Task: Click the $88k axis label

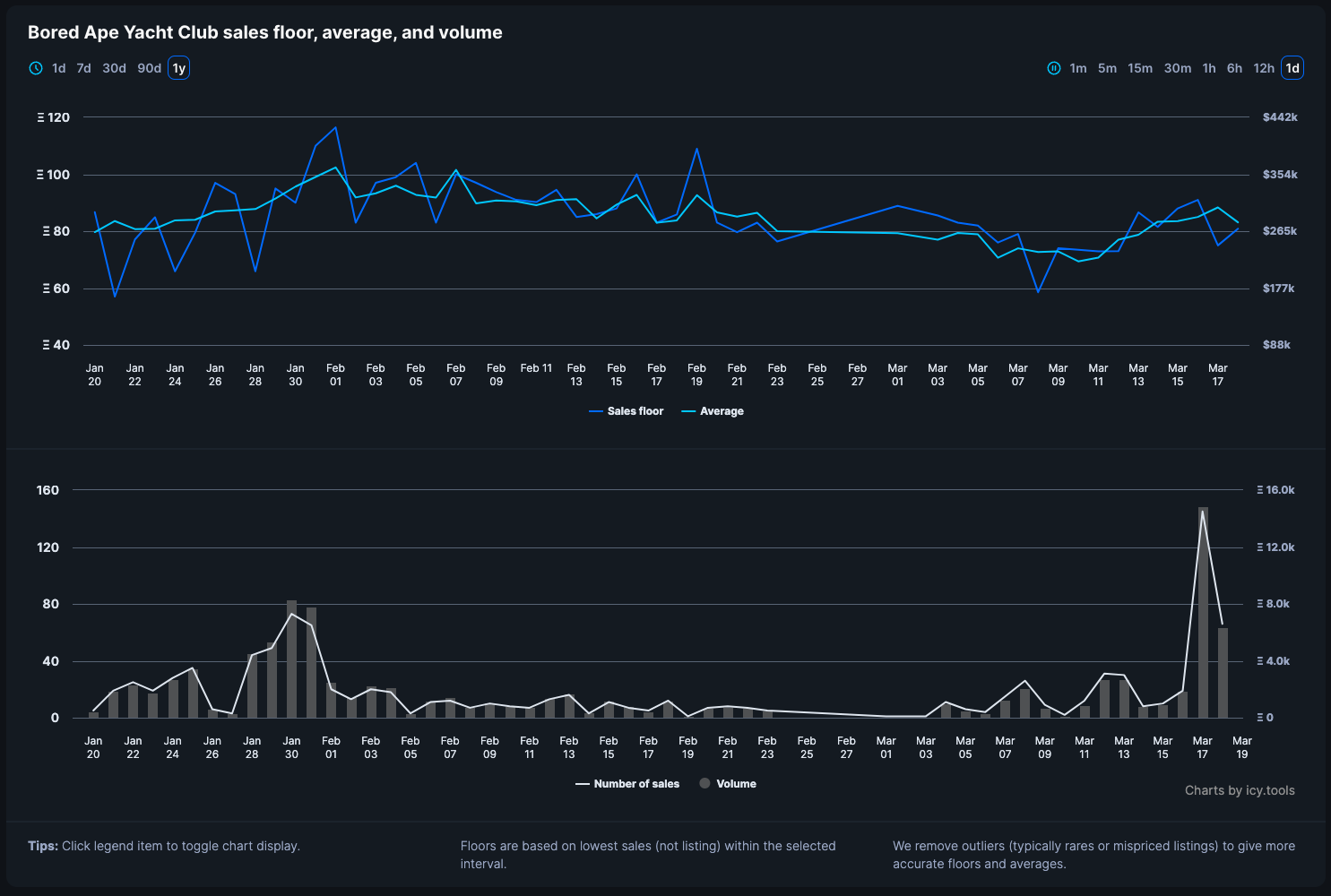Action: 1276,345
